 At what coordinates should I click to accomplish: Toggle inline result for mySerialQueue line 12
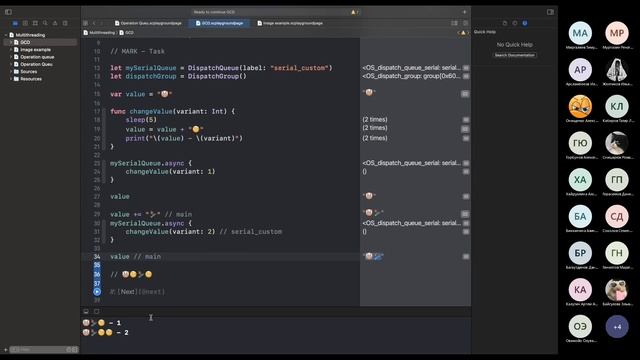pos(466,68)
